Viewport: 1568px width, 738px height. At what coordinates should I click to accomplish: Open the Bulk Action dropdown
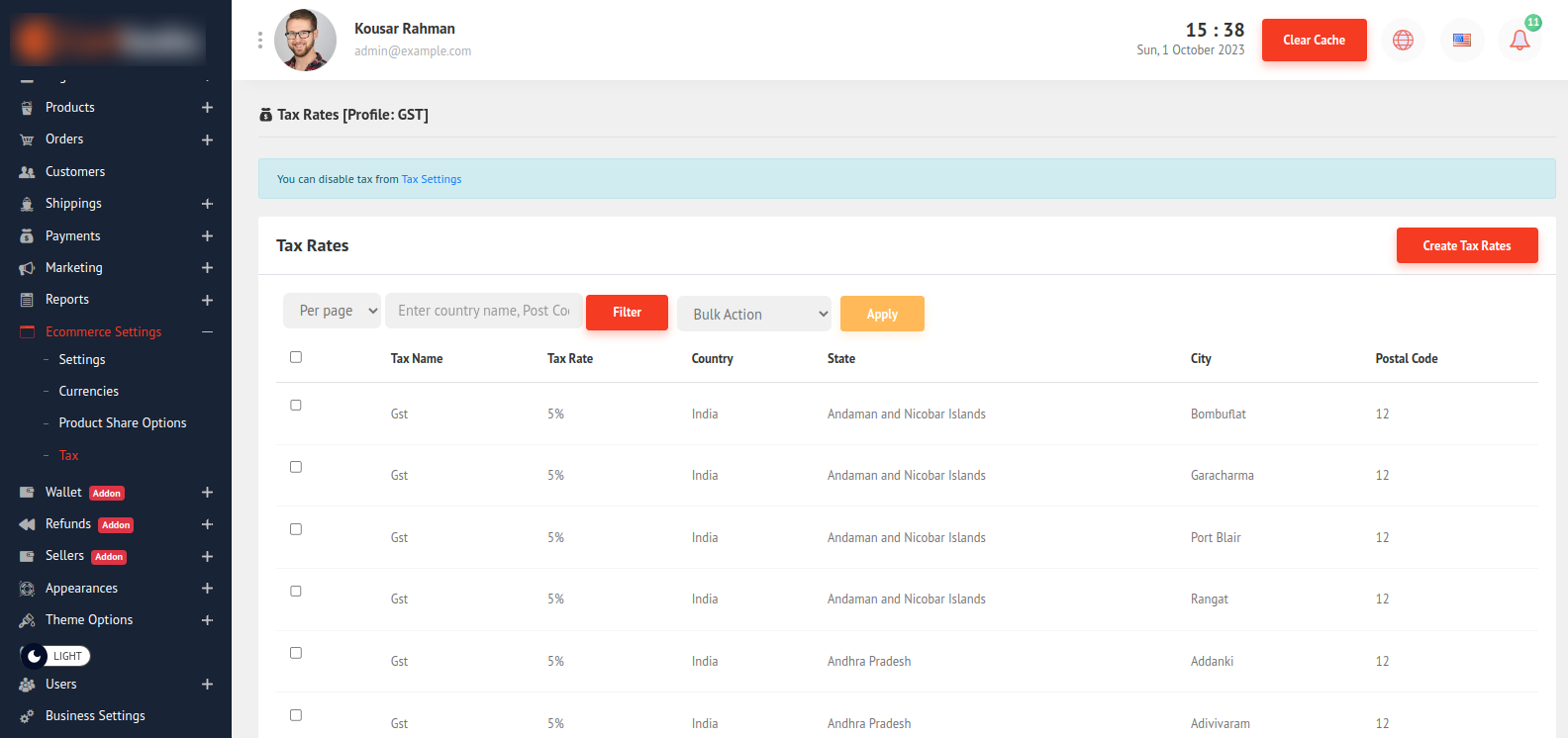click(x=754, y=315)
